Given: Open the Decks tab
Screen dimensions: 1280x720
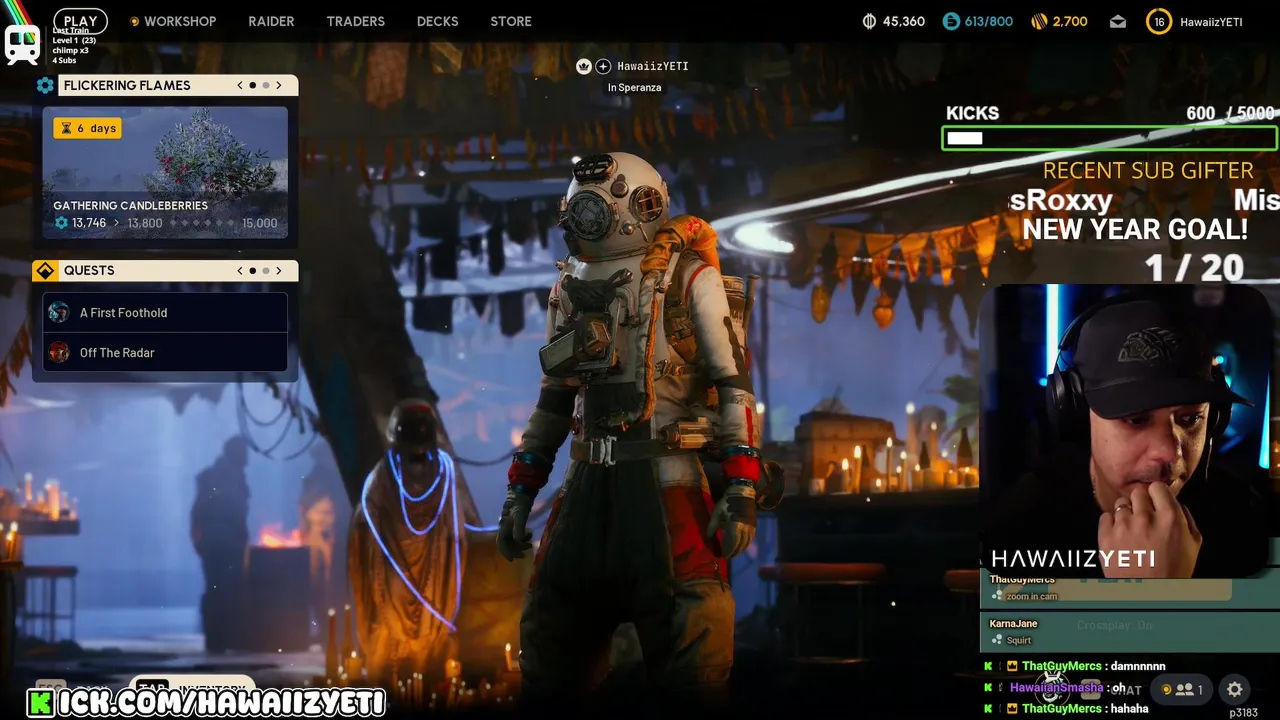Looking at the screenshot, I should coord(437,21).
